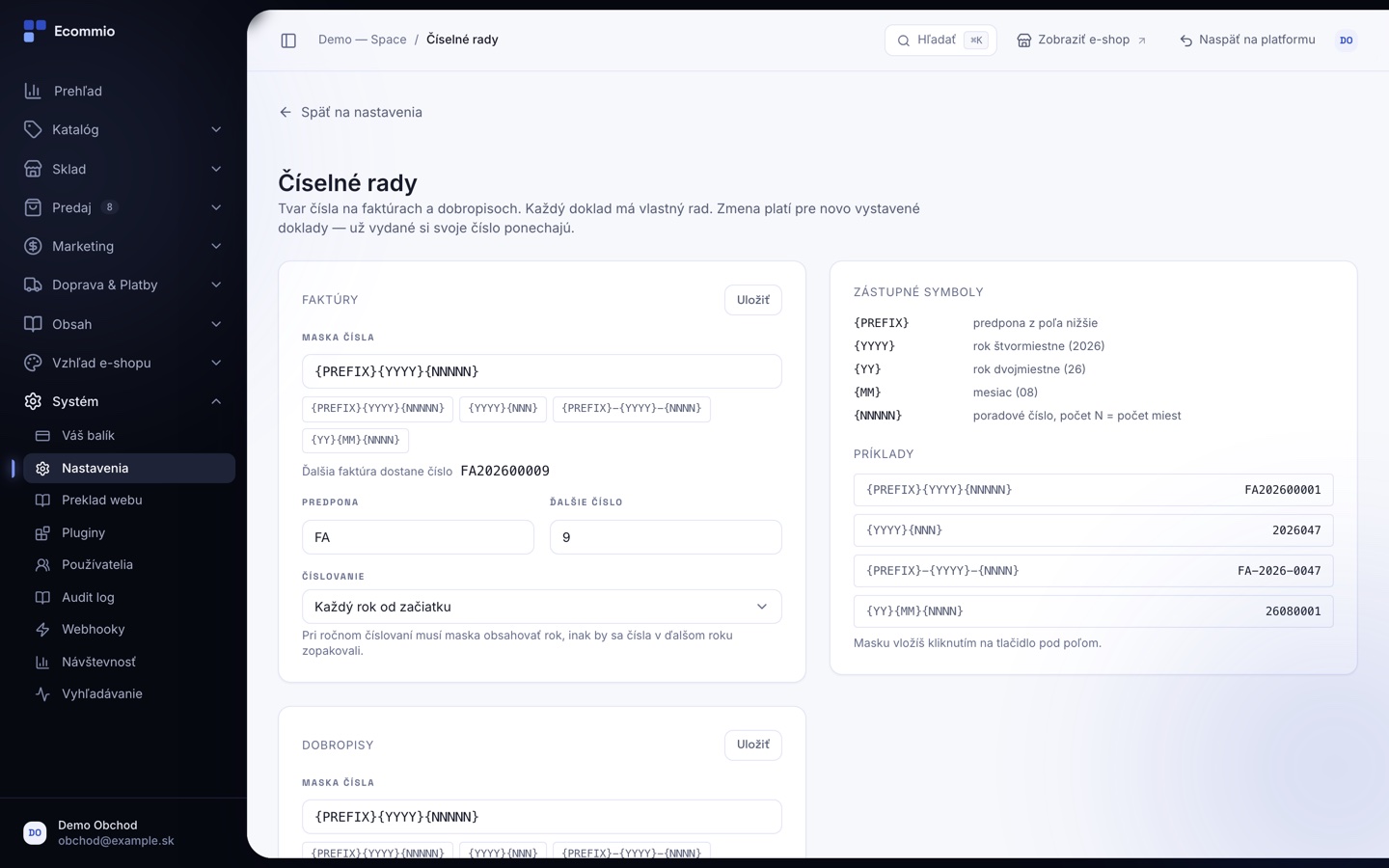Save the Faktúry settings with Uložiť

[752, 300]
